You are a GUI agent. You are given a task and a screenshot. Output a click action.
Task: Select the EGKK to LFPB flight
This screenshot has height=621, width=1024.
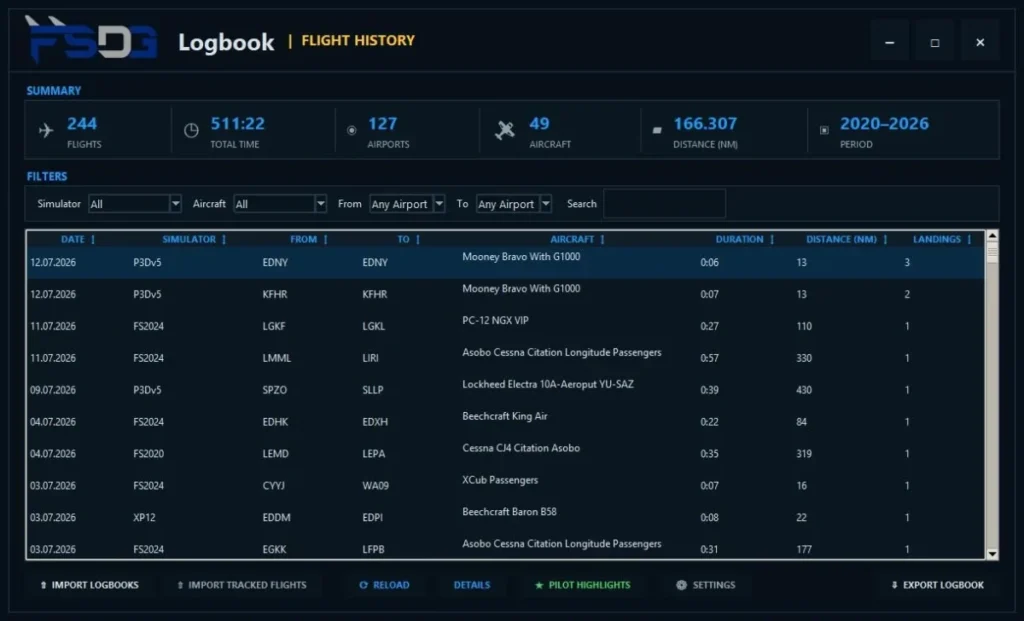click(x=505, y=547)
